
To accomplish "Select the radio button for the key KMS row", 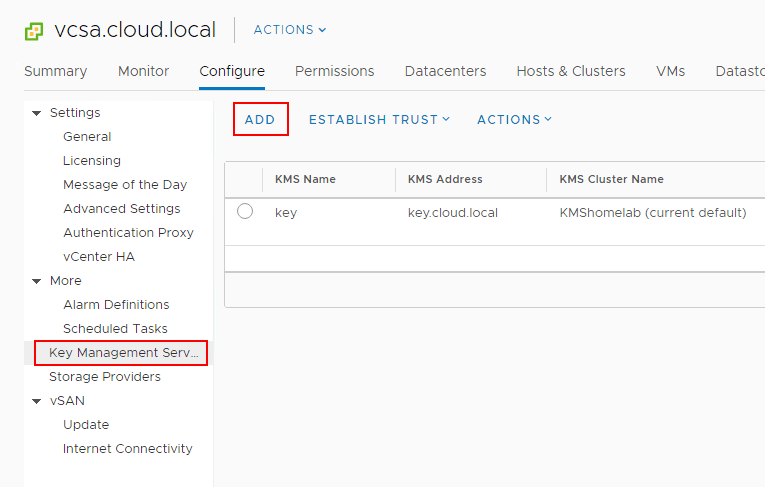I will tap(245, 212).
